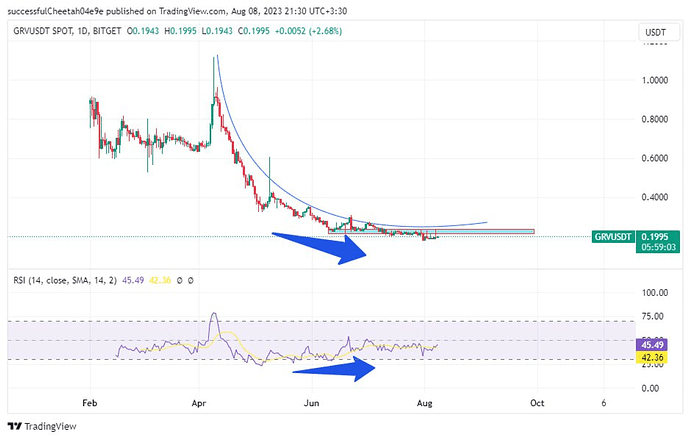The height and width of the screenshot is (438, 690).
Task: Open the USDT currency selector
Action: [654, 35]
